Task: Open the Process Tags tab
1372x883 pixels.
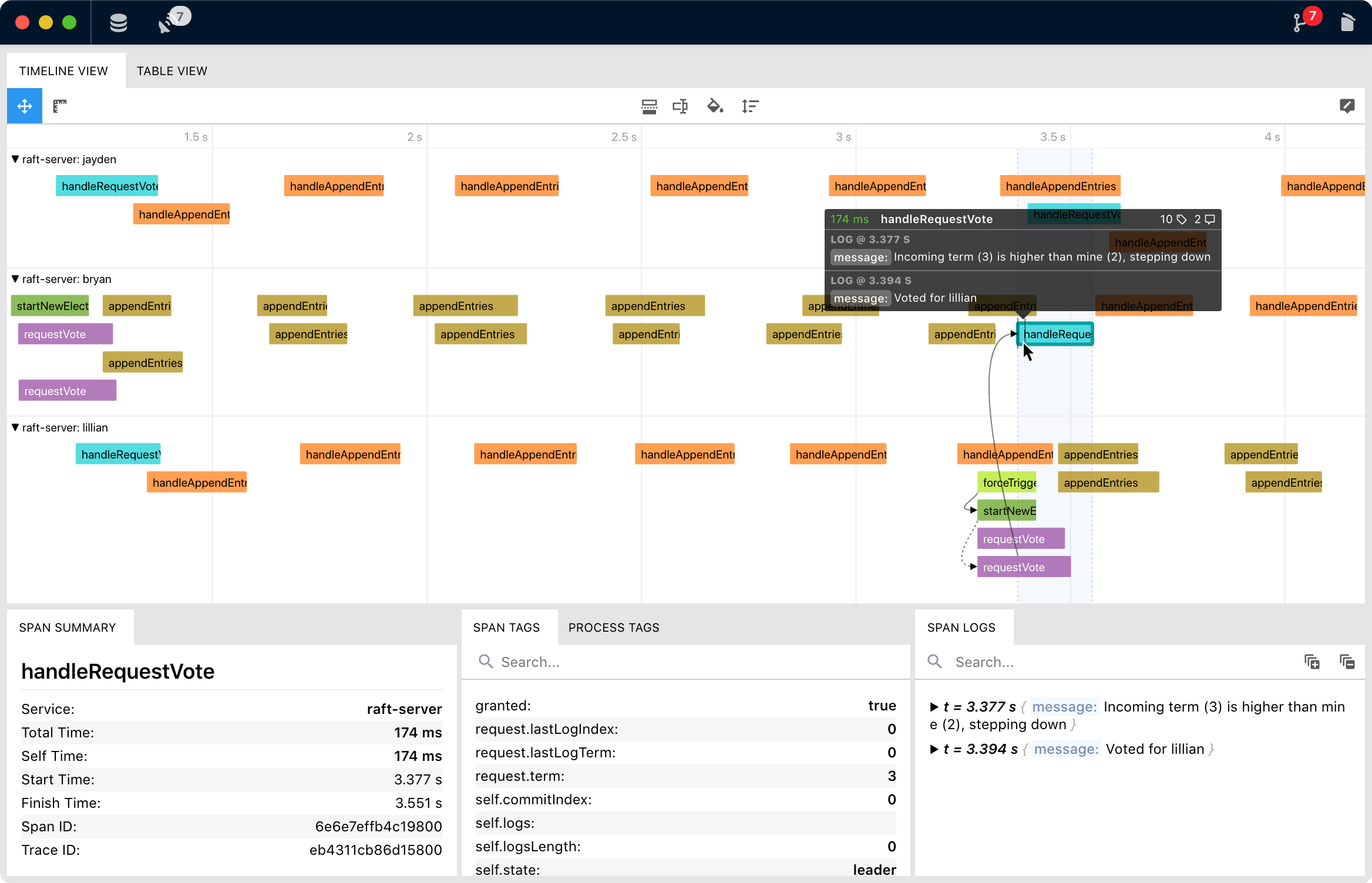Action: click(x=614, y=628)
